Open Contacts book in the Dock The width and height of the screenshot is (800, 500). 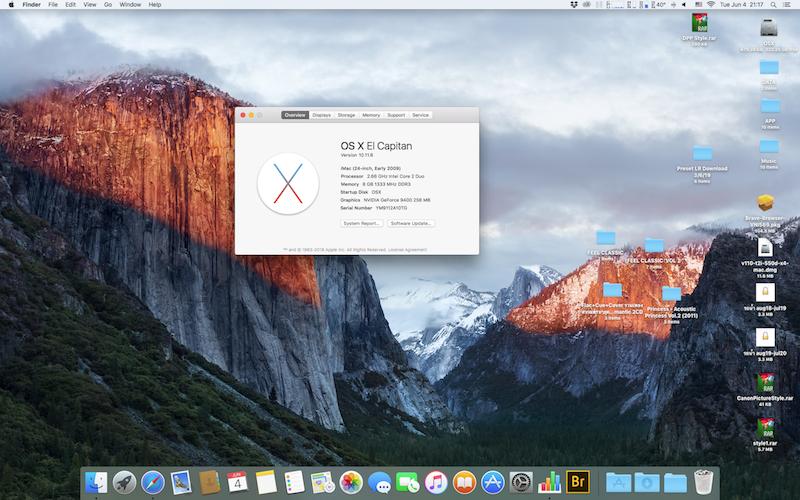pyautogui.click(x=209, y=483)
